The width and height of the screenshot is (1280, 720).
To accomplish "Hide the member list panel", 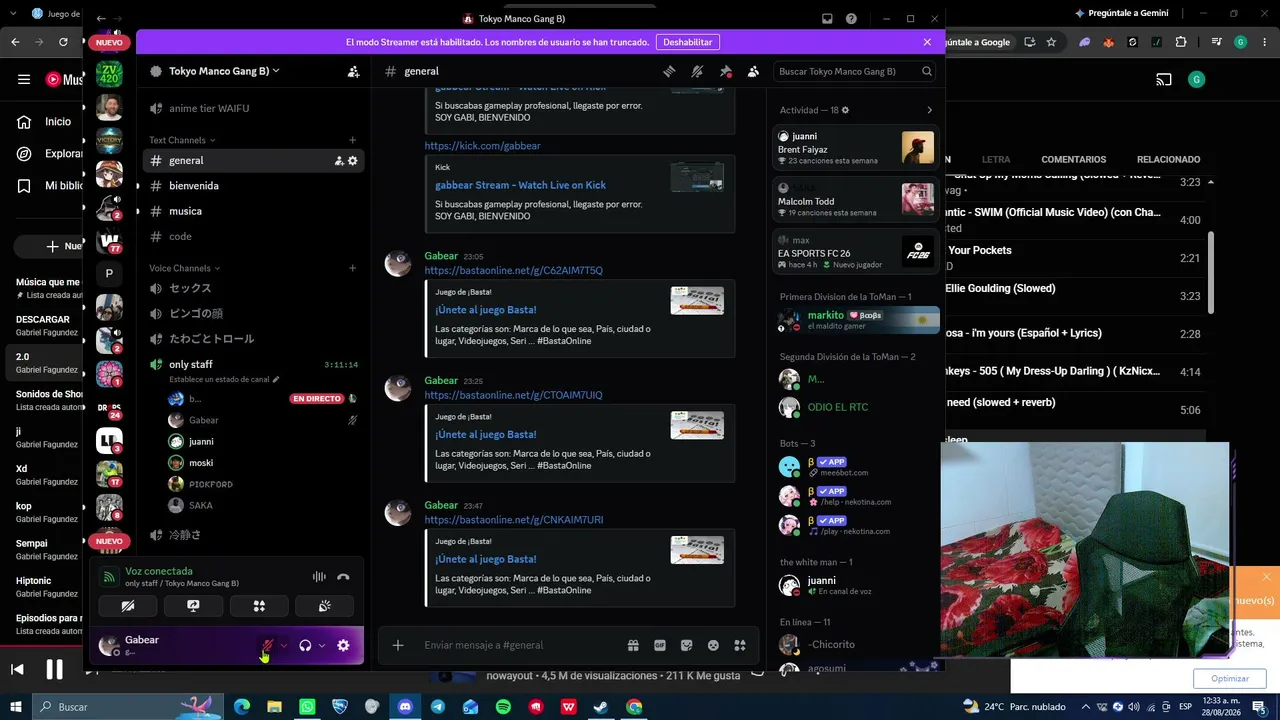I will [x=753, y=71].
